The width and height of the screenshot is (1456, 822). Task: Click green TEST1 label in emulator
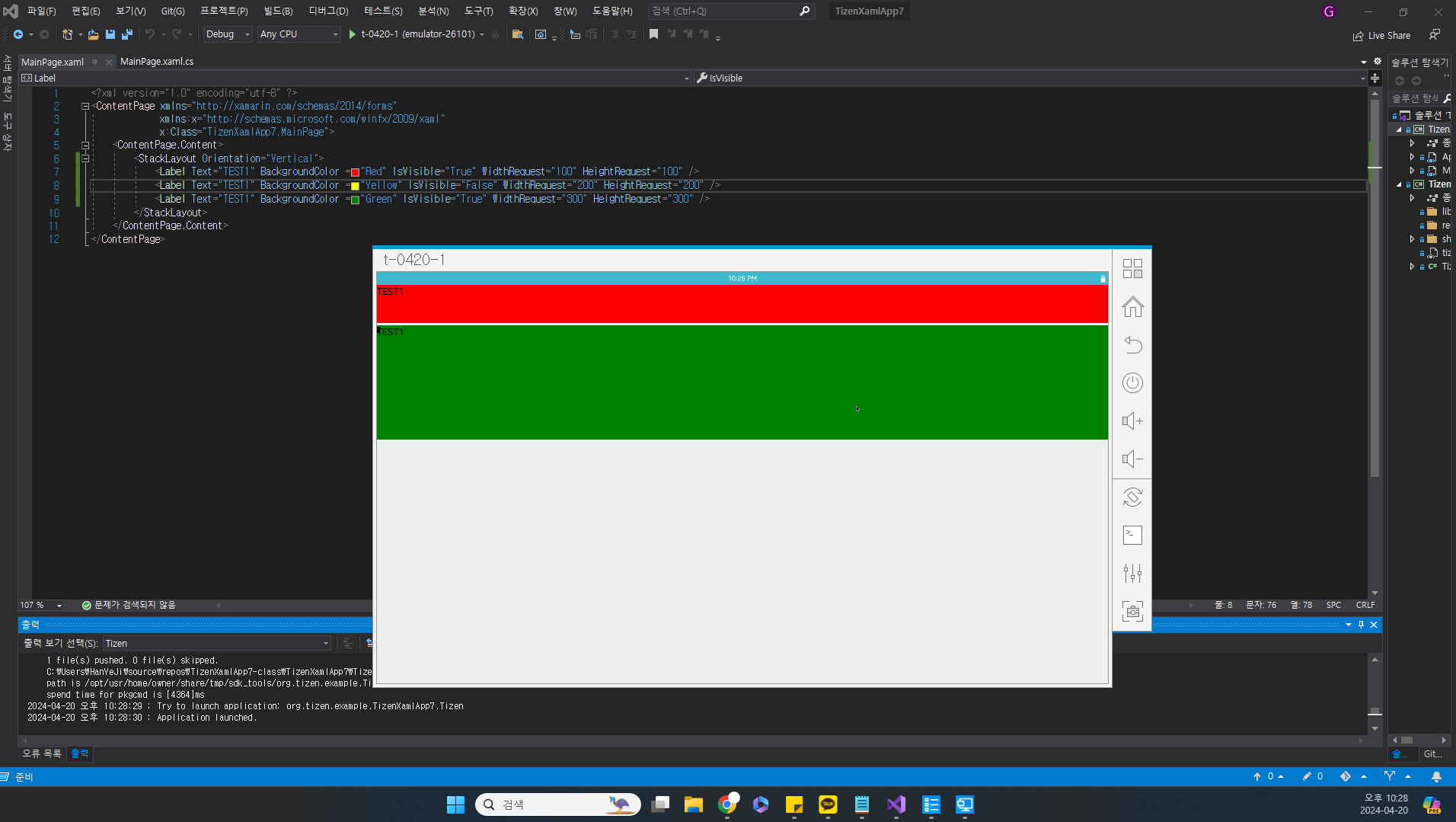[742, 382]
